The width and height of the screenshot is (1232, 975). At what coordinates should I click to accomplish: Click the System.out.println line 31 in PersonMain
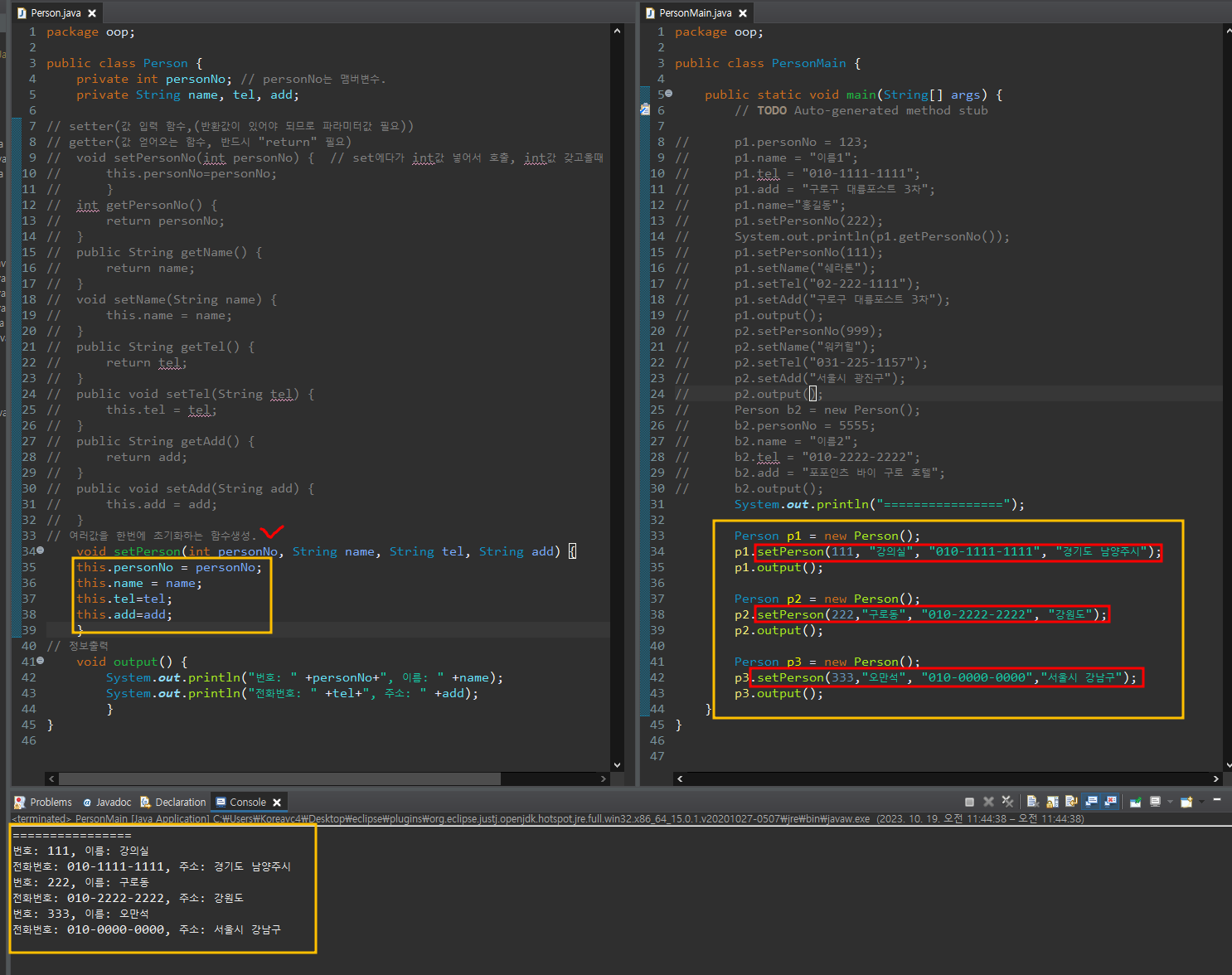880,504
